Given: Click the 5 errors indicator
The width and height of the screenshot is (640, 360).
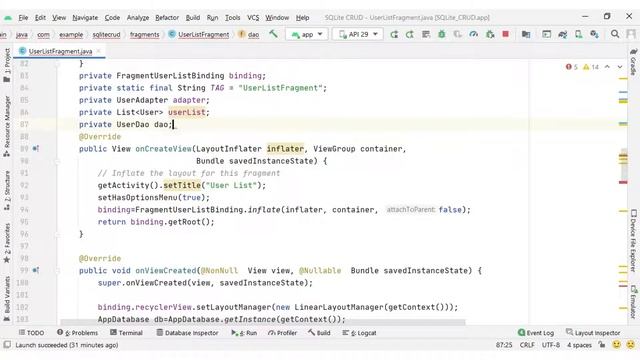Looking at the screenshot, I should [x=572, y=67].
